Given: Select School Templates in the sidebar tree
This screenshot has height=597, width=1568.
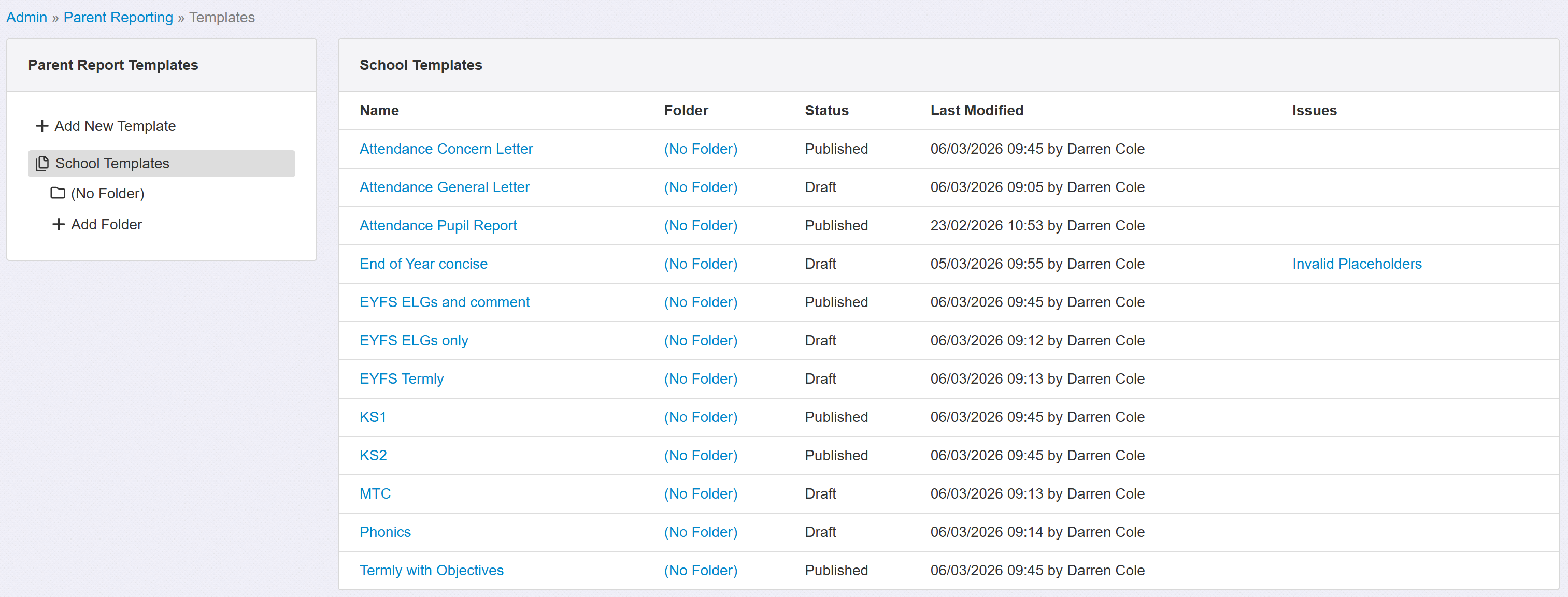Looking at the screenshot, I should pyautogui.click(x=112, y=164).
